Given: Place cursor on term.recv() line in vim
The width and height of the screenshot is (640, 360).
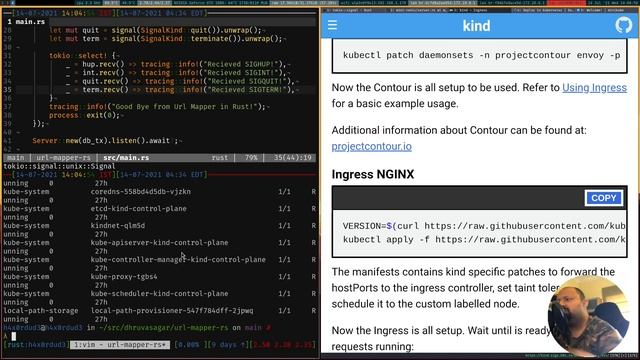Looking at the screenshot, I should [x=159, y=90].
